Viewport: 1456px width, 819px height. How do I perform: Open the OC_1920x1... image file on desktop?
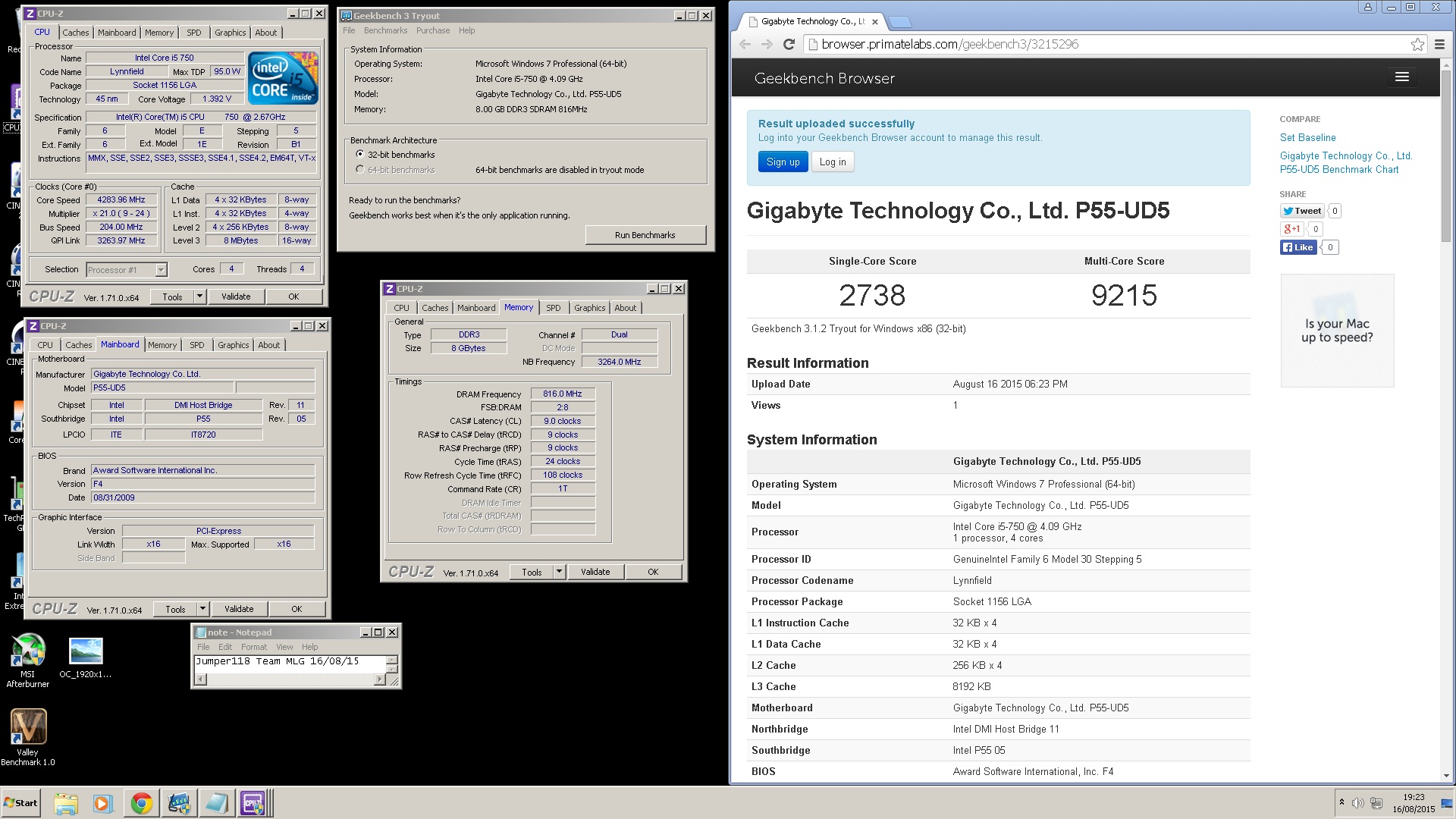click(86, 657)
